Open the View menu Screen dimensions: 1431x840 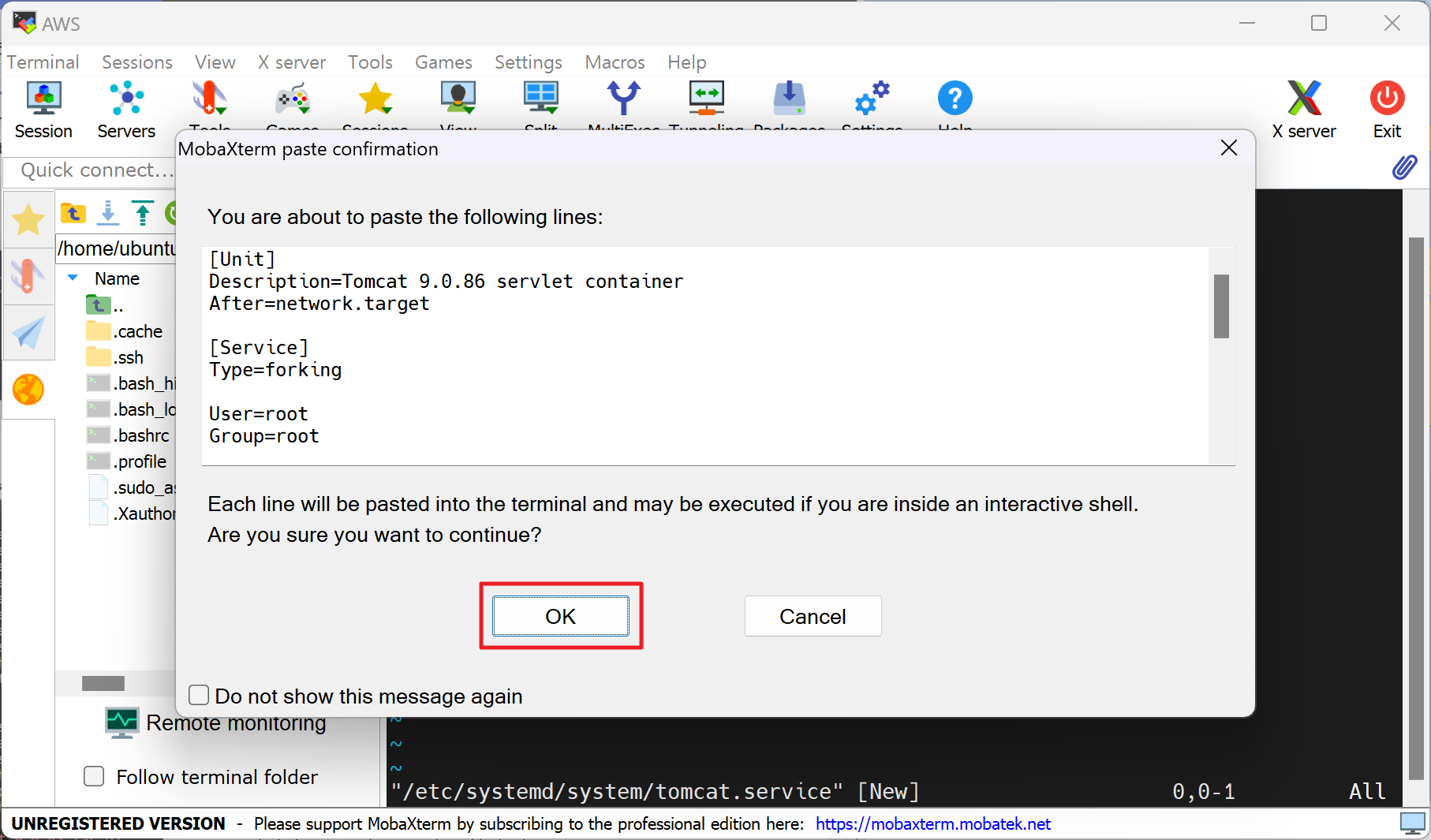click(x=215, y=62)
